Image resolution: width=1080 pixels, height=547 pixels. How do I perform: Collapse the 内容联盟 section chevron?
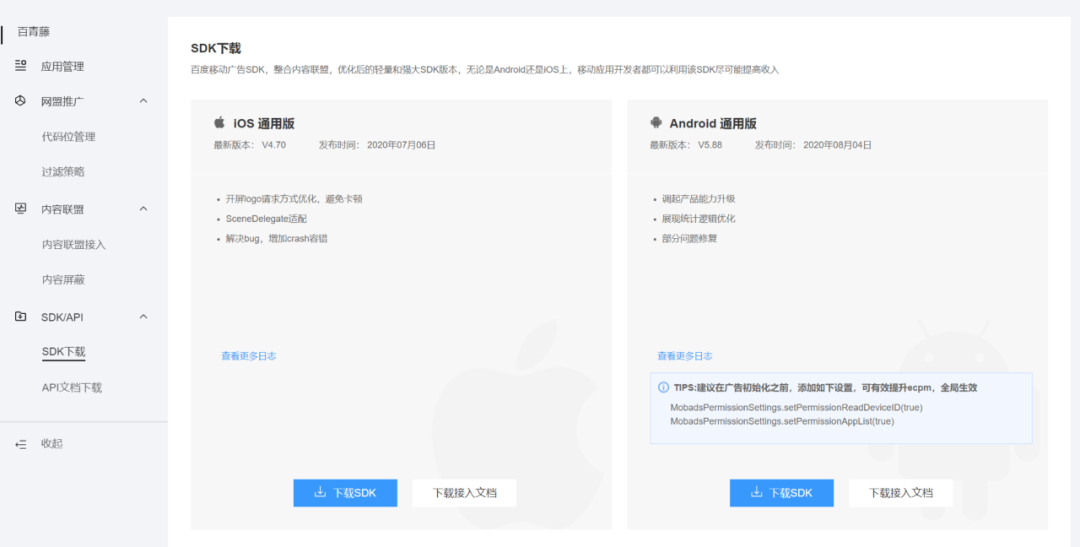[143, 208]
